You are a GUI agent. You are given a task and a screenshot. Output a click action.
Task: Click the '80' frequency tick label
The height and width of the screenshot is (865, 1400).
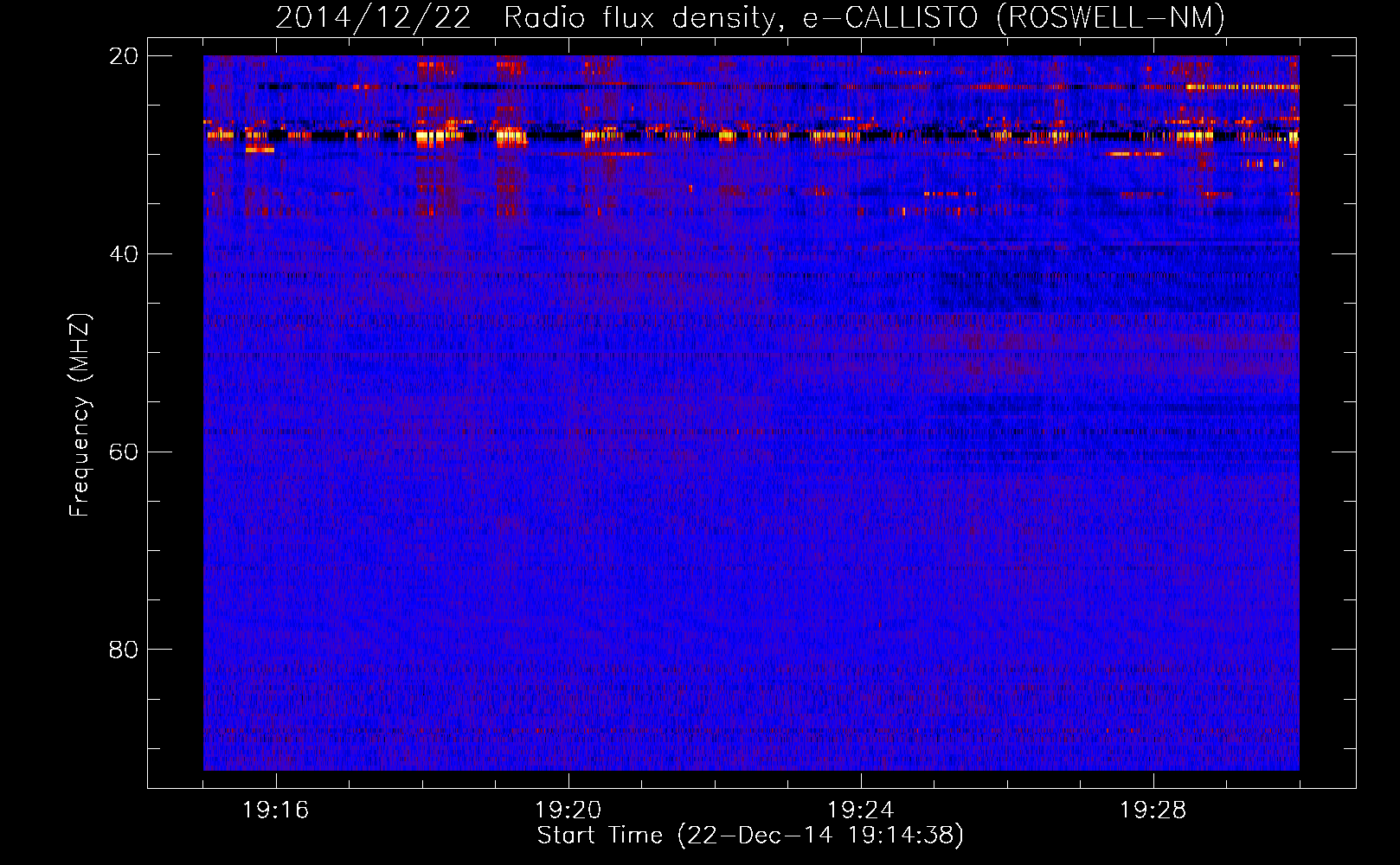[124, 650]
